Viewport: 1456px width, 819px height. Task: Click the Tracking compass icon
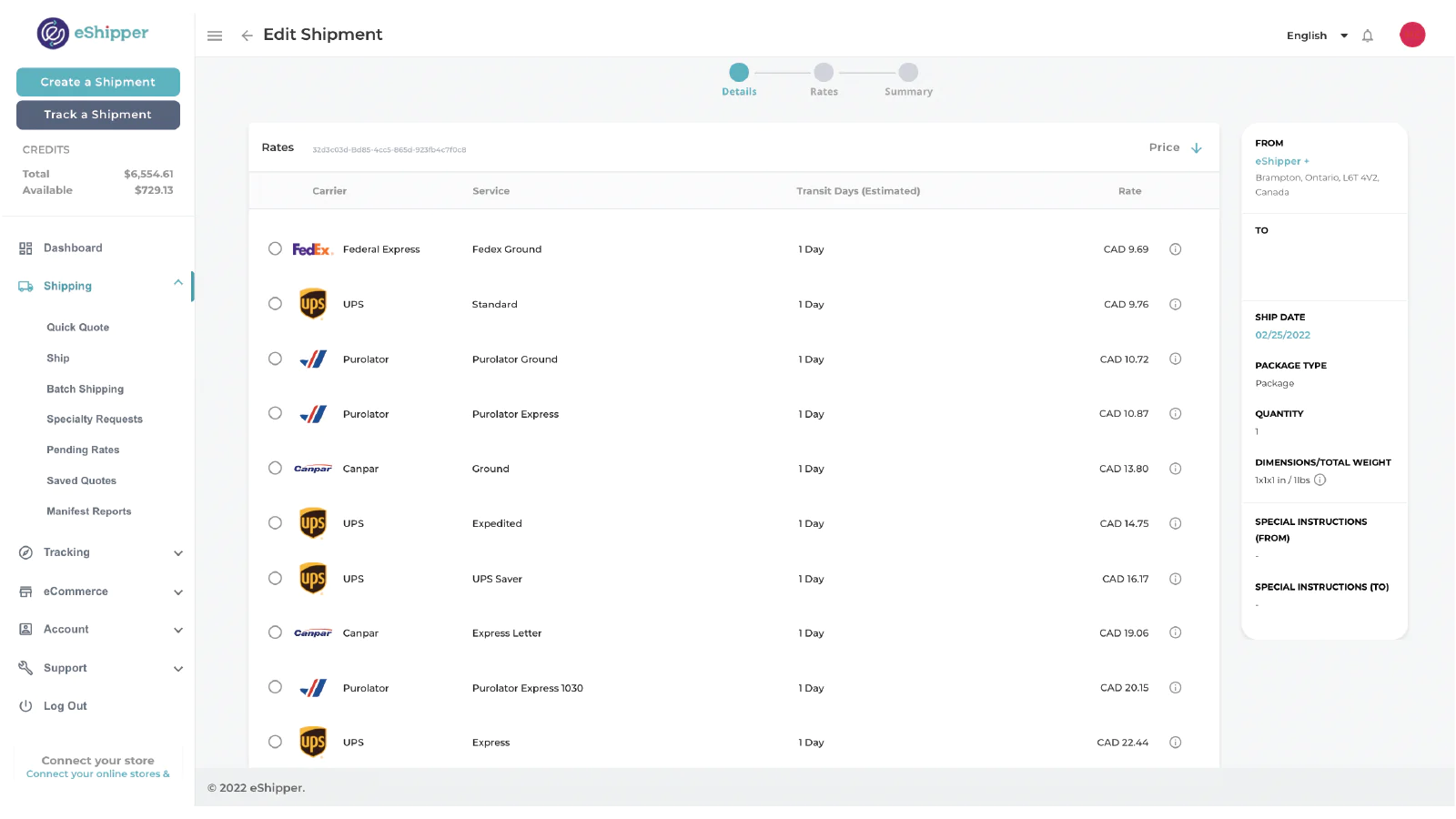tap(25, 552)
